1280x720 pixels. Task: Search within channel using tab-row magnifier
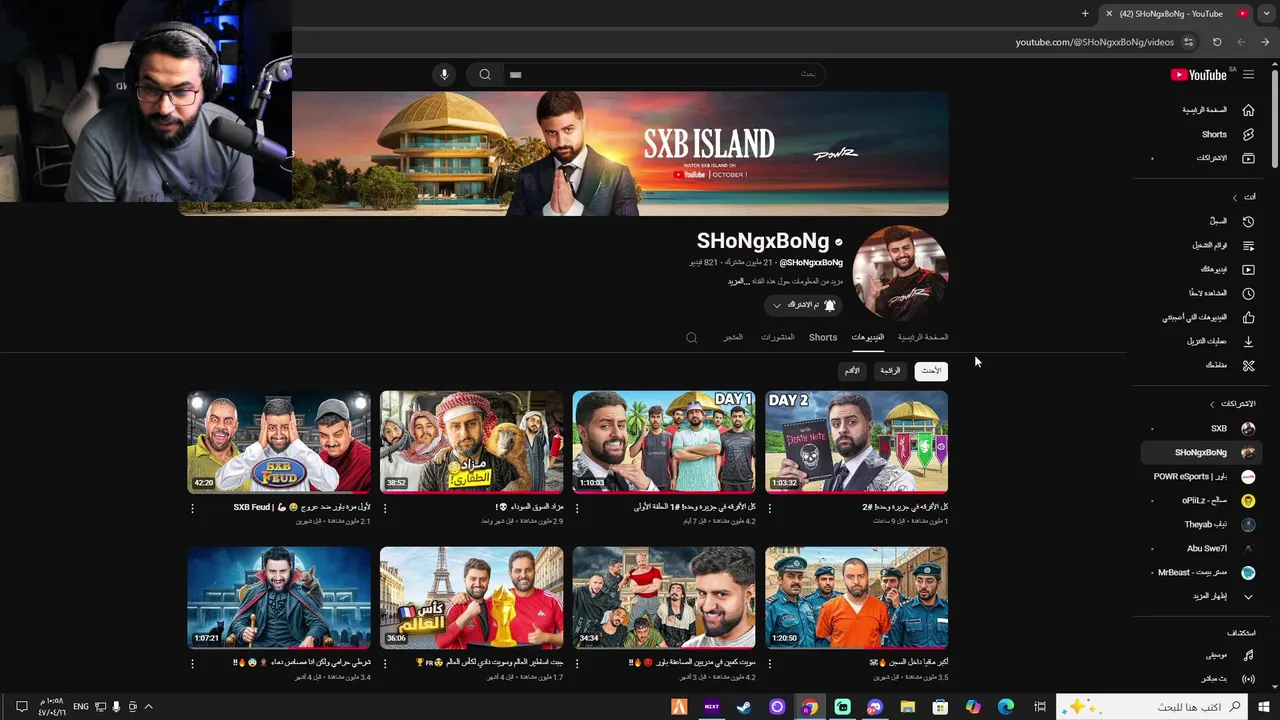(691, 338)
